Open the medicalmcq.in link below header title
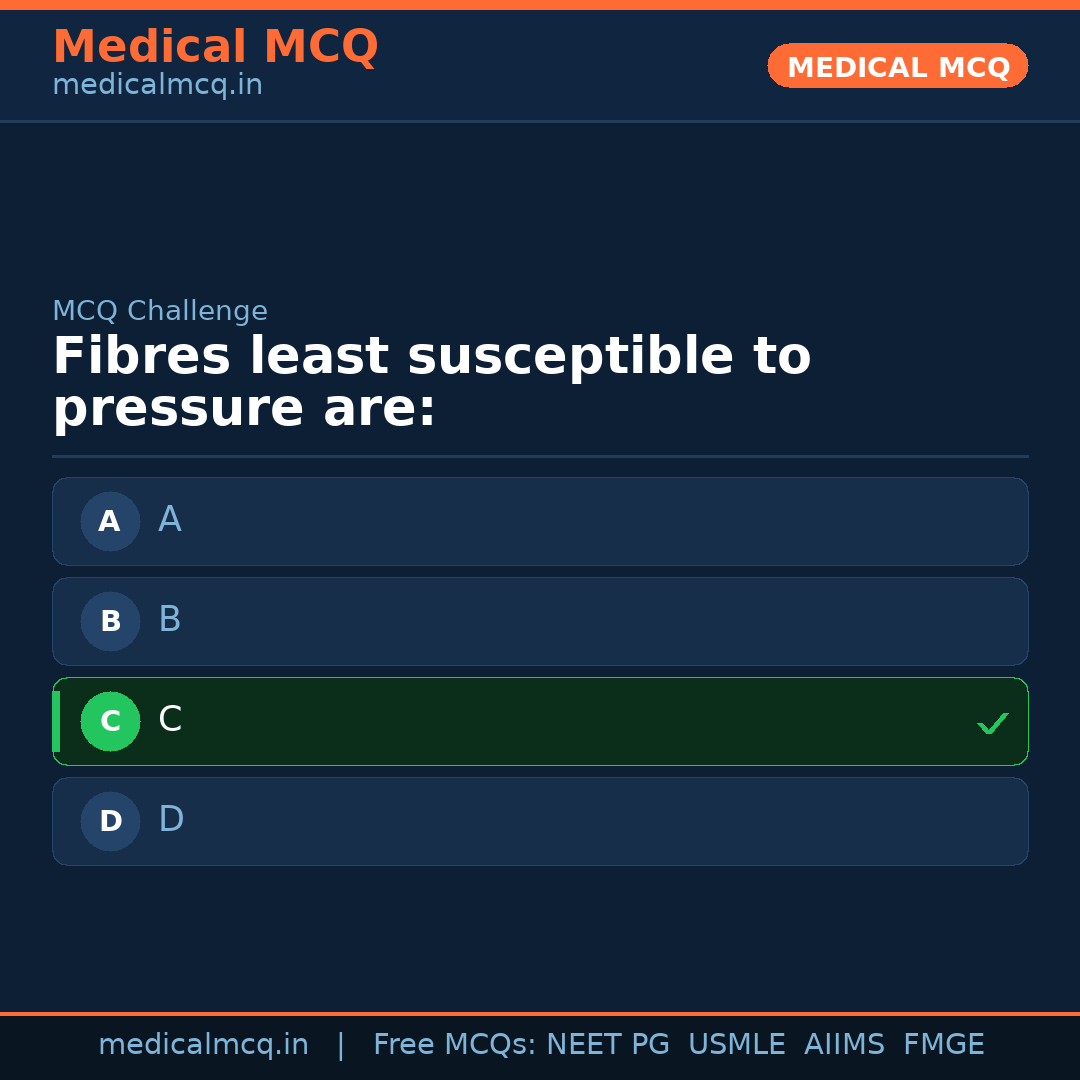This screenshot has height=1080, width=1080. click(x=157, y=86)
